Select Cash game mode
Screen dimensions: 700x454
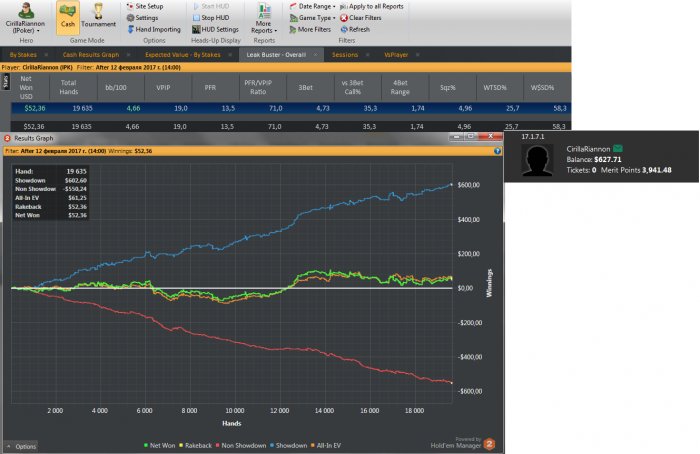[69, 15]
